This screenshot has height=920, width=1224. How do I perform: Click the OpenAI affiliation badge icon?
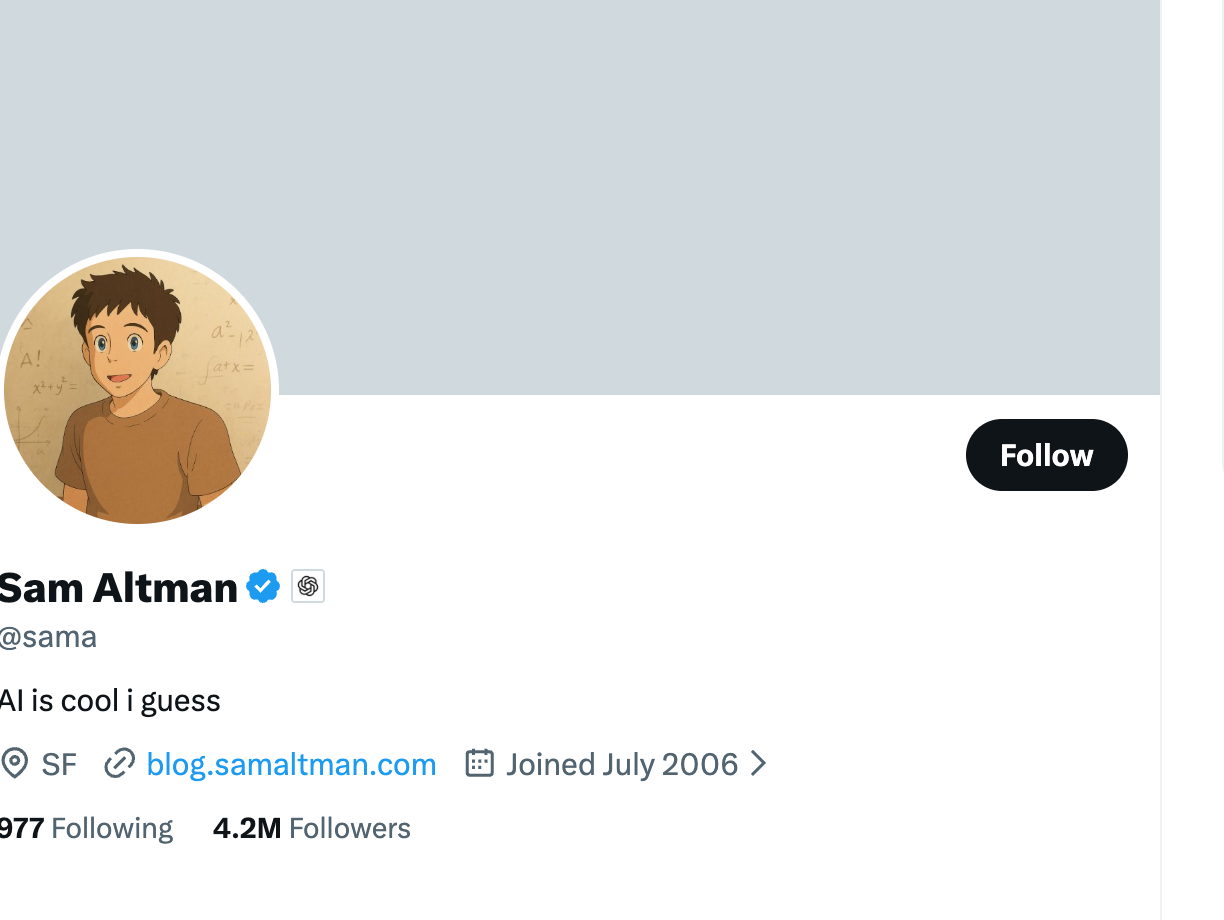[308, 586]
